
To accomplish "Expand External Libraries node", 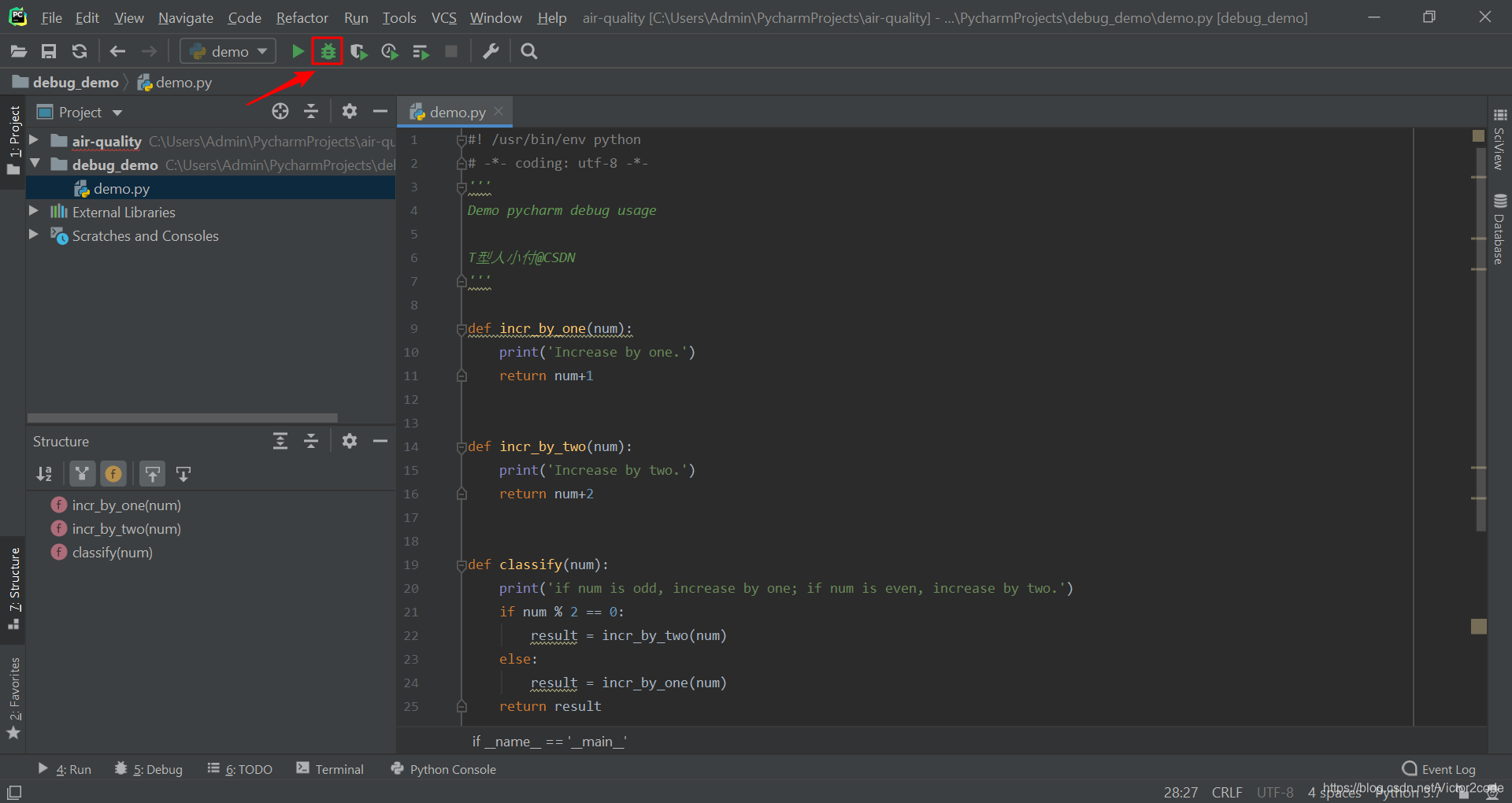I will click(34, 211).
